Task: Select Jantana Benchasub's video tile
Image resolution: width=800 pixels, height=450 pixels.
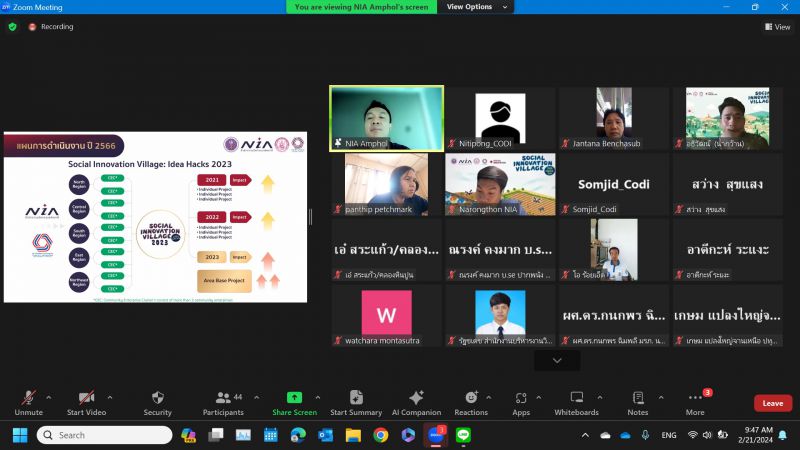Action: point(614,118)
